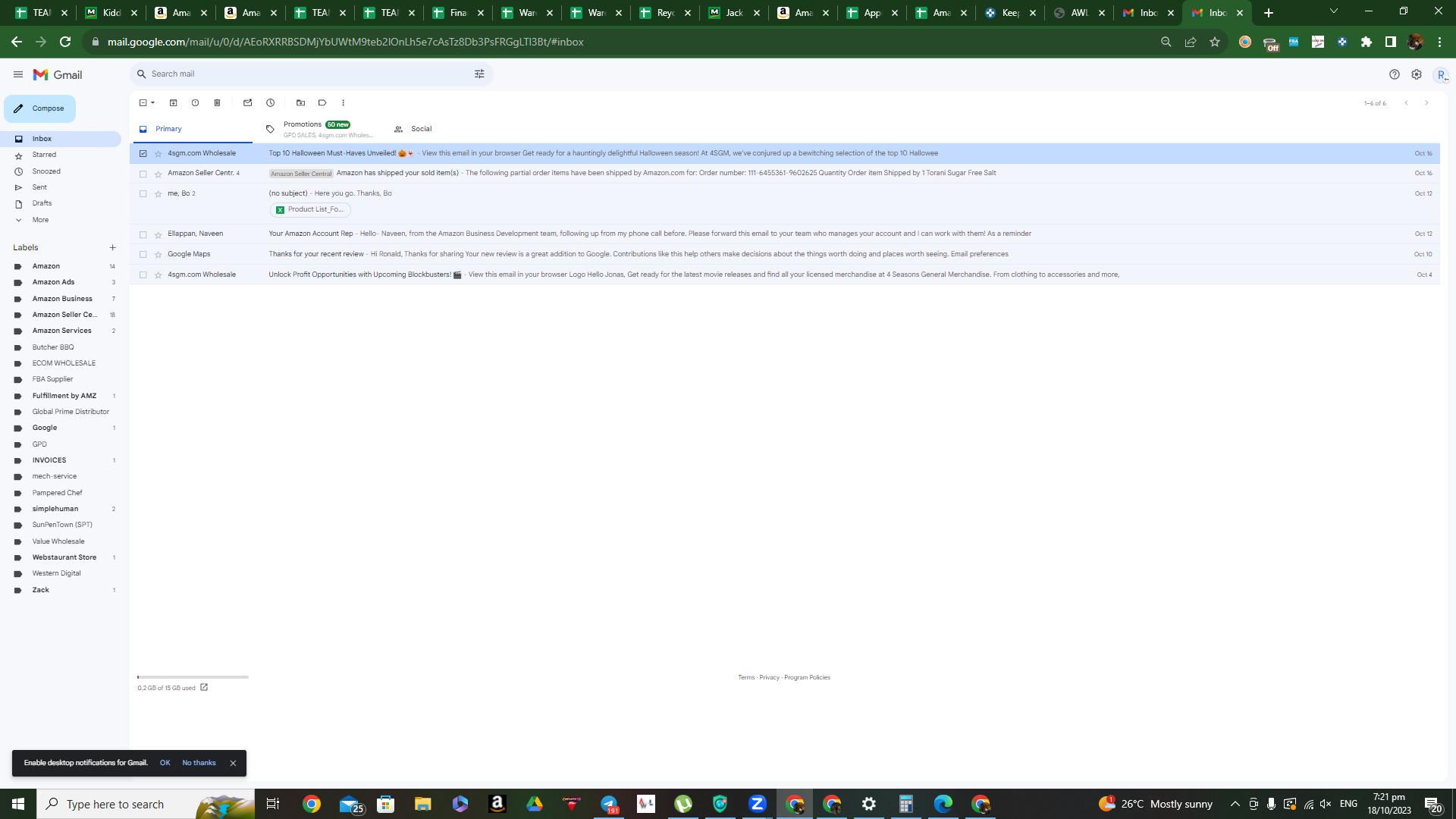Dismiss the desktop notifications prompt

click(233, 763)
